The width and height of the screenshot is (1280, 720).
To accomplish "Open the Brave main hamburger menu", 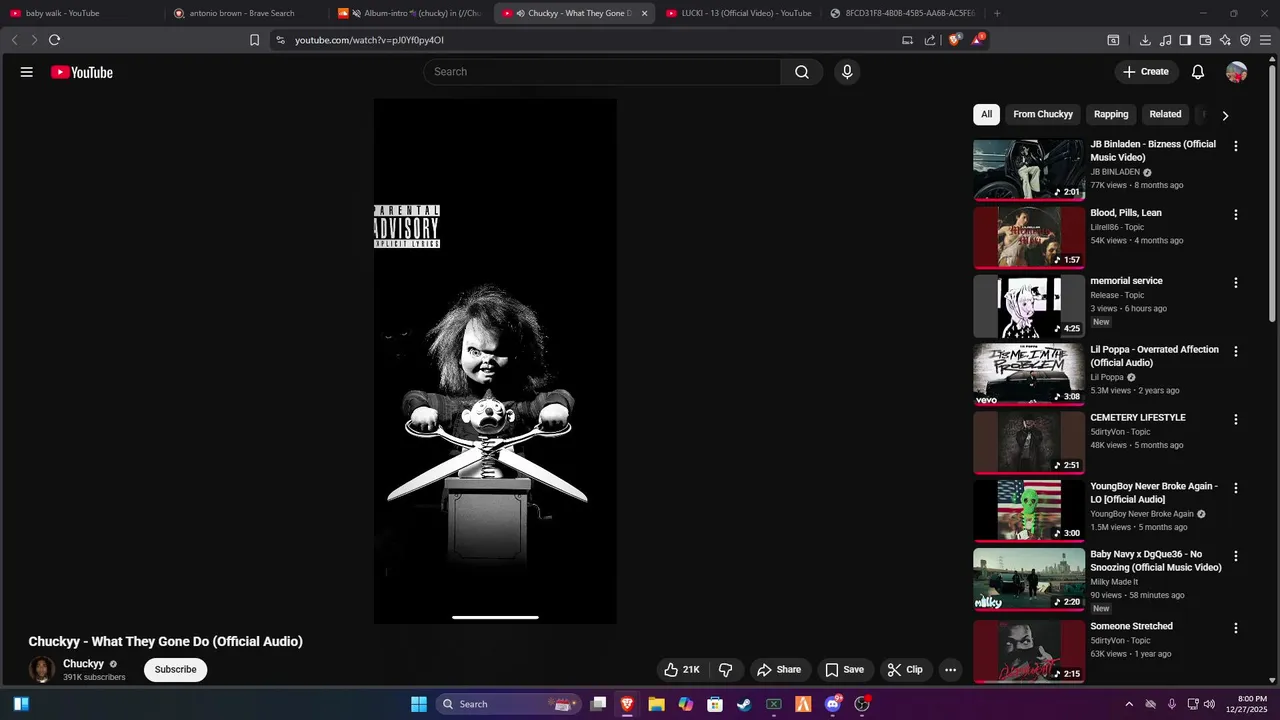I will [x=1265, y=40].
